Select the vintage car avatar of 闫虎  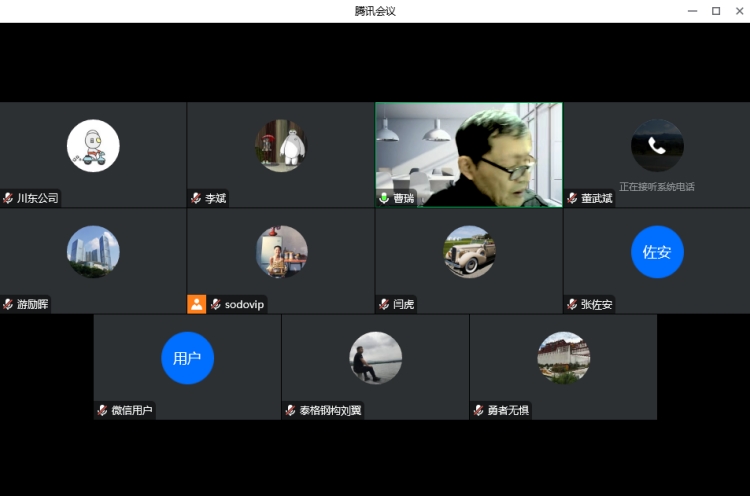pos(469,252)
